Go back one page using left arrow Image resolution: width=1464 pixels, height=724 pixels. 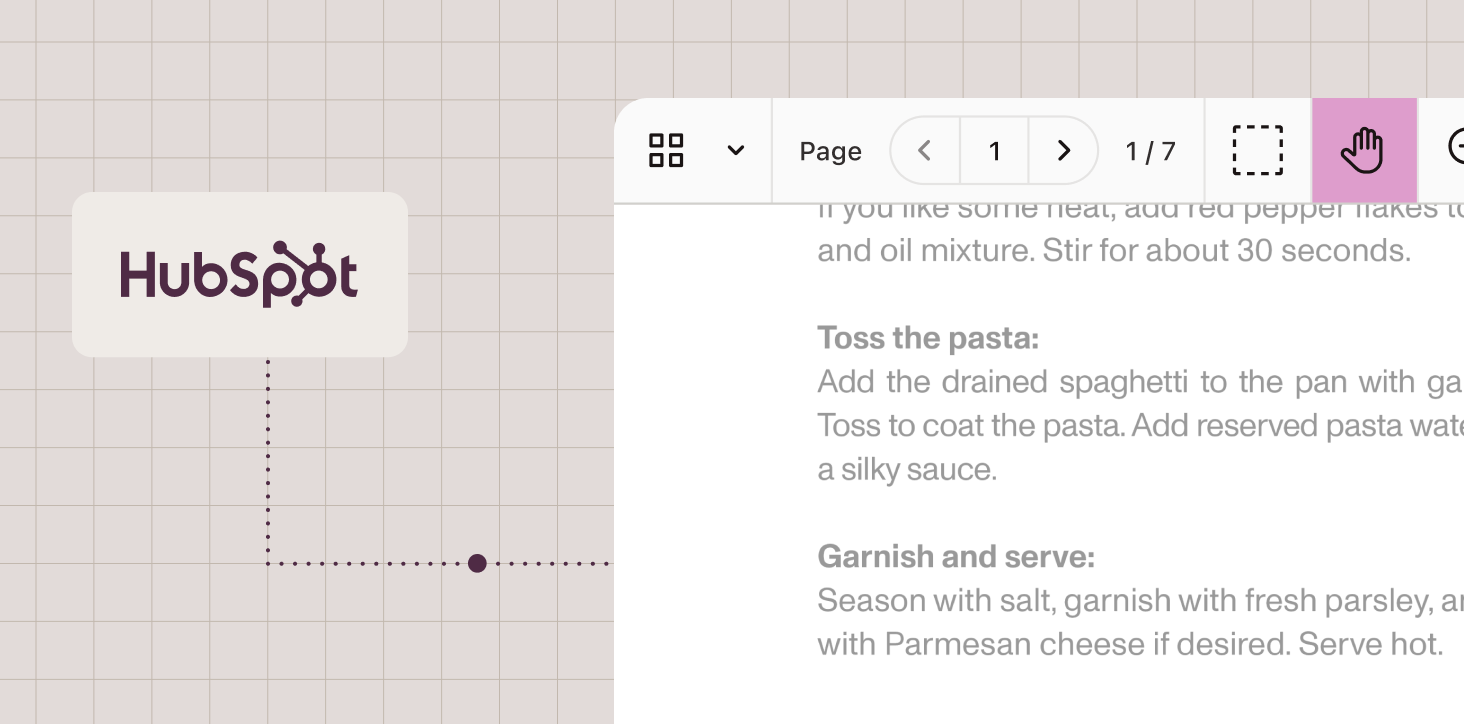(923, 150)
